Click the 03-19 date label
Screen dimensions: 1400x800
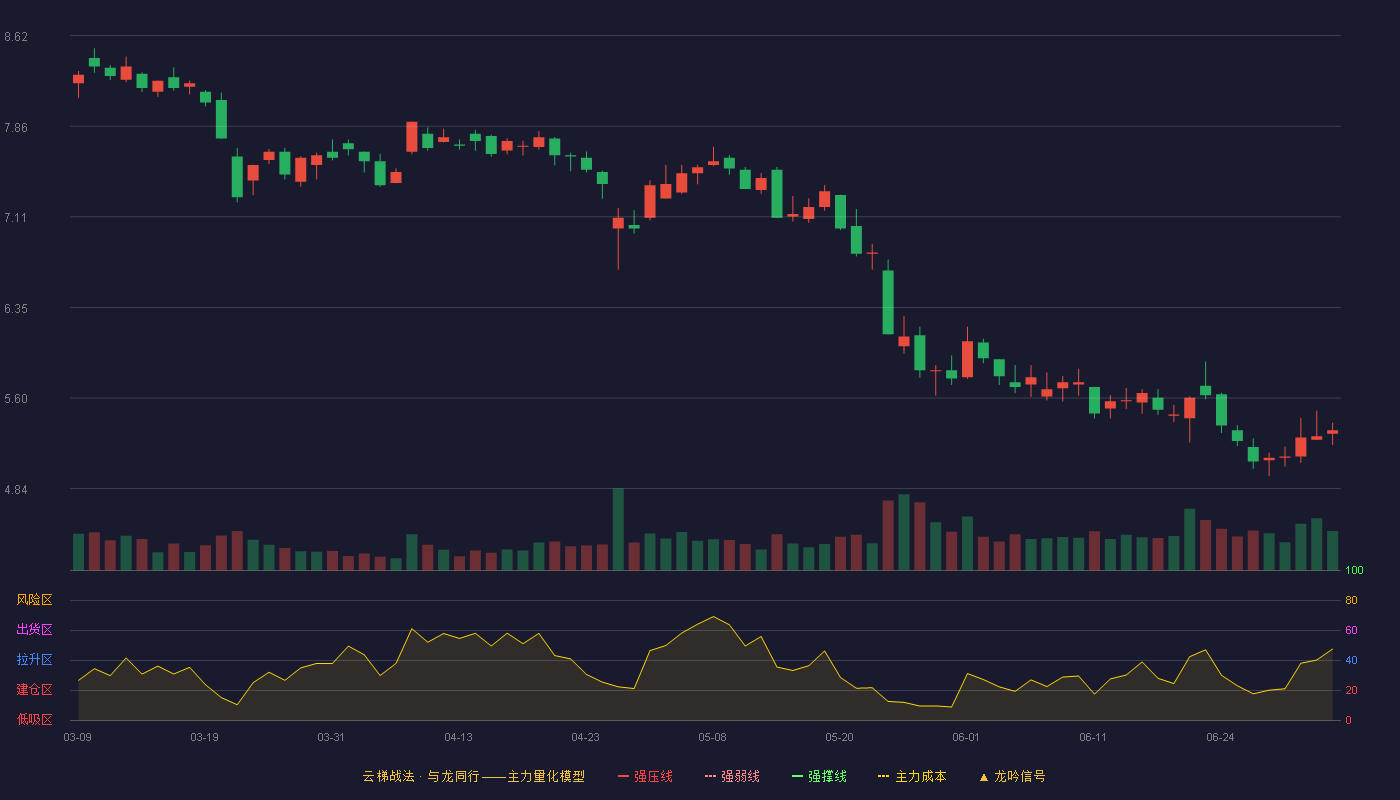204,737
